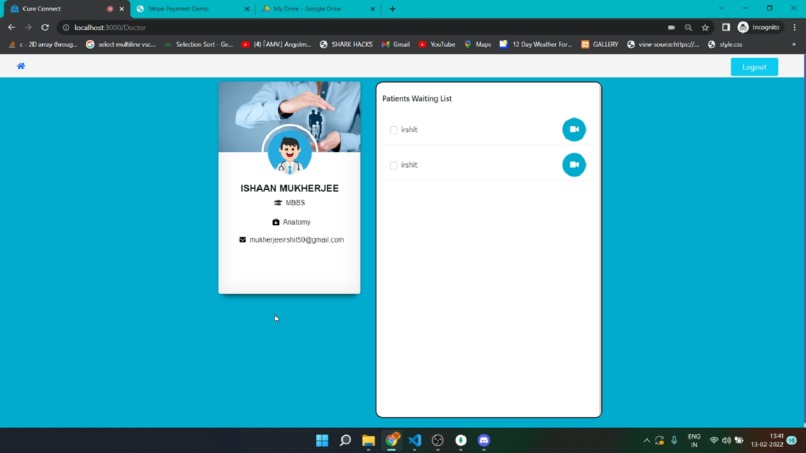Open the Gmail bookmark
The image size is (806, 453).
click(x=395, y=45)
